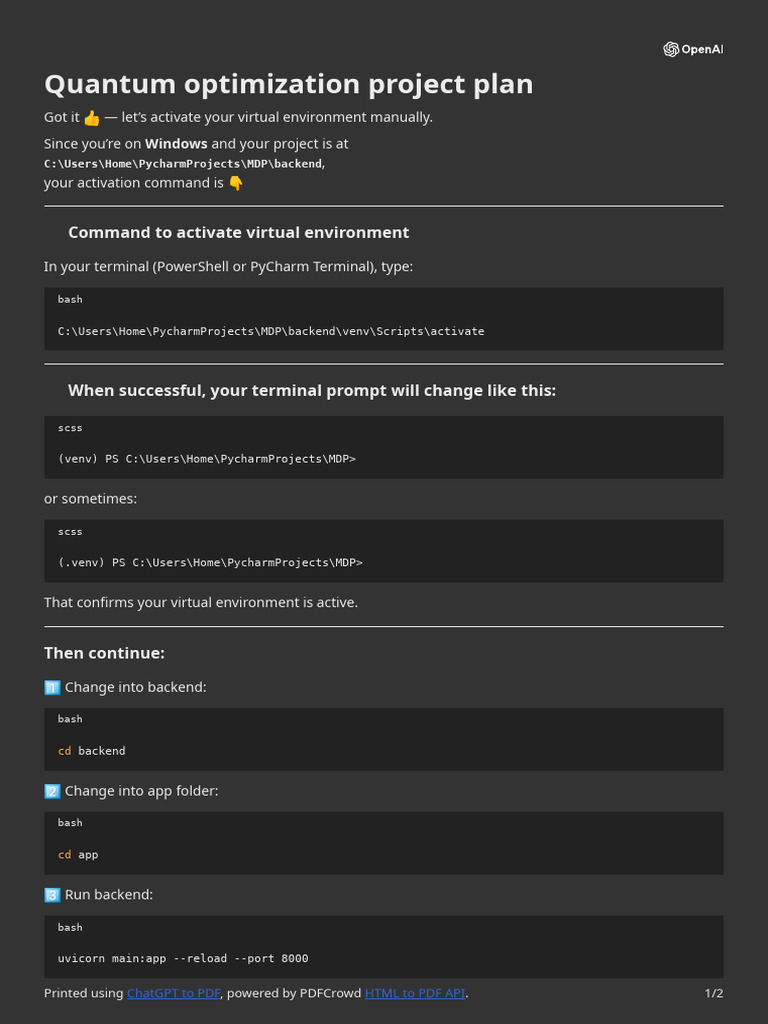Click the thumbs up emoji
This screenshot has height=1024, width=768.
click(x=91, y=118)
